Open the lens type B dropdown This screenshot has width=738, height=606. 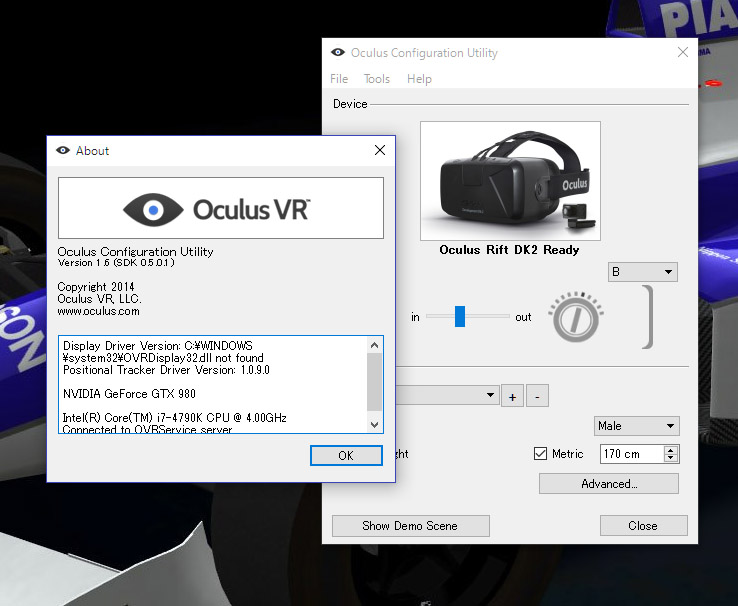coord(642,272)
